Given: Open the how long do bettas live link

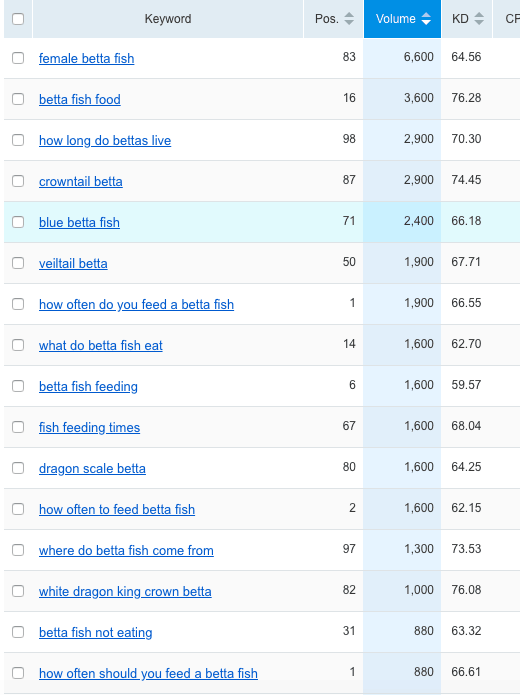Looking at the screenshot, I should point(105,141).
